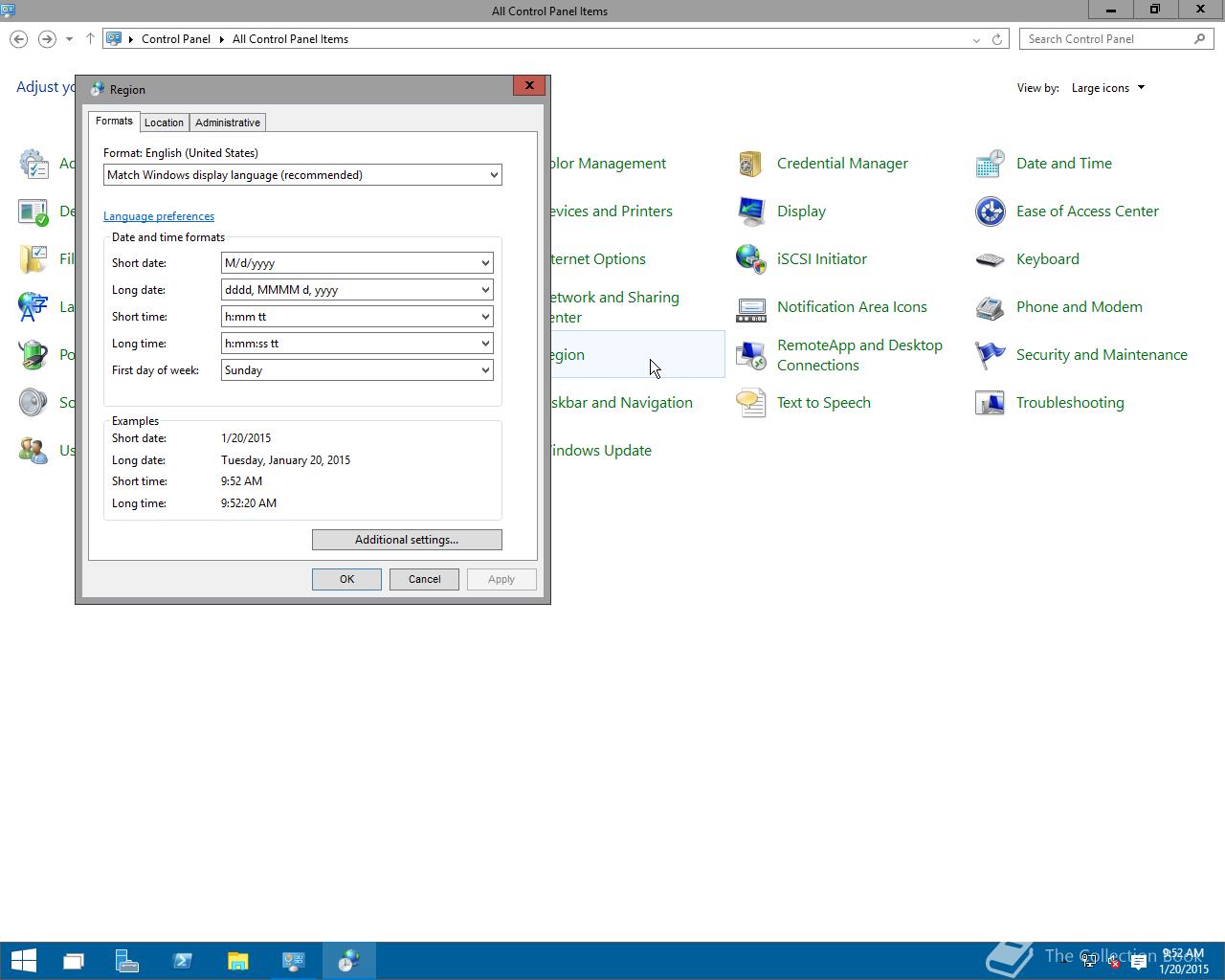Open Task View on the taskbar

73,960
